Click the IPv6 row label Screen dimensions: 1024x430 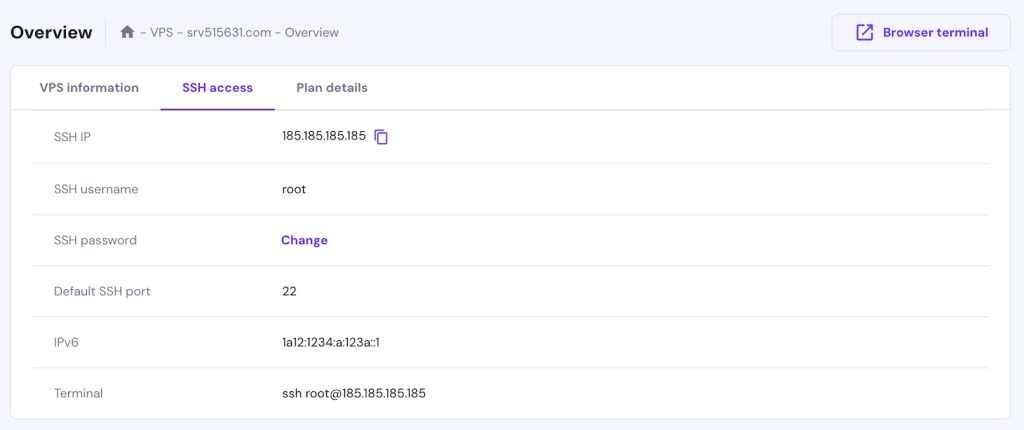coord(66,342)
